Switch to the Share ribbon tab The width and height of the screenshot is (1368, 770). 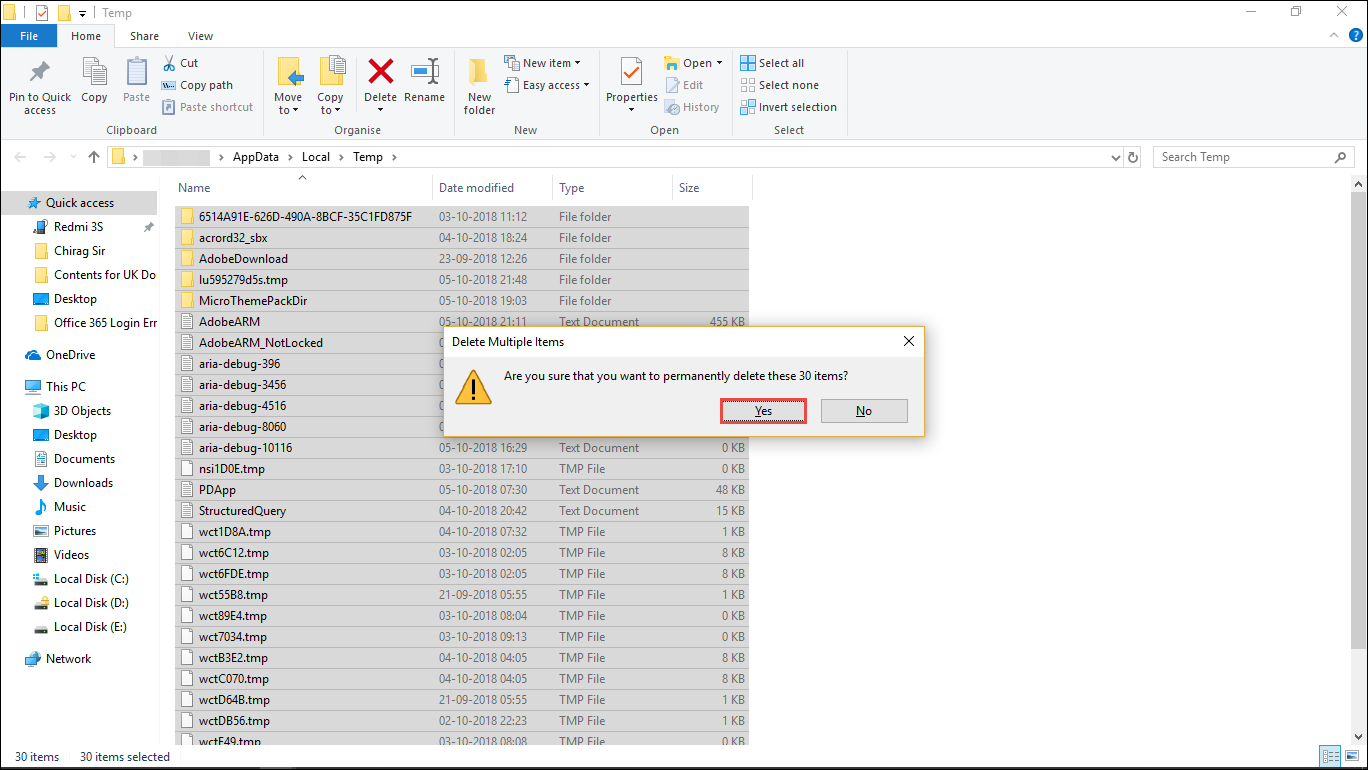[x=144, y=36]
